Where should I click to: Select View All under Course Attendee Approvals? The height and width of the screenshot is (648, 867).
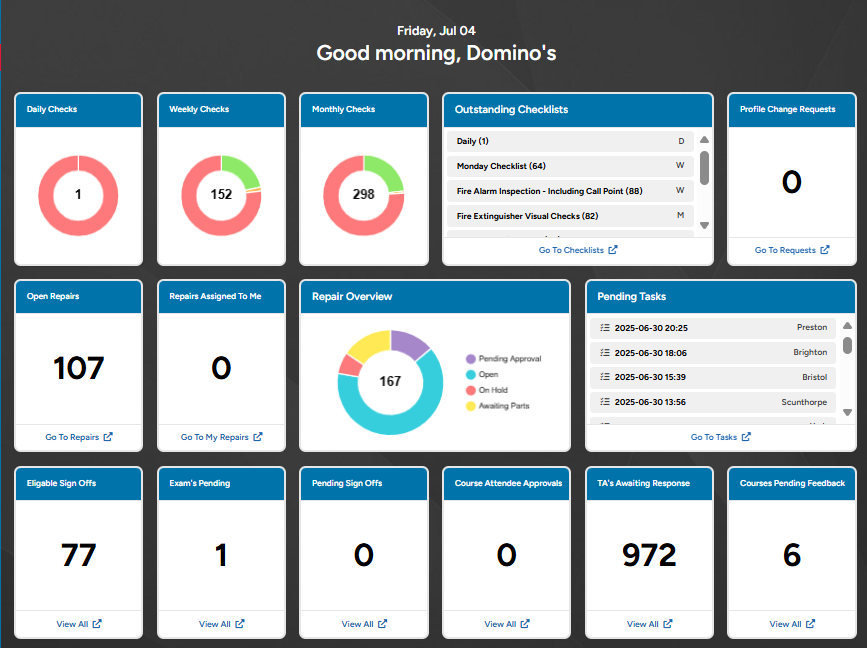coord(506,624)
